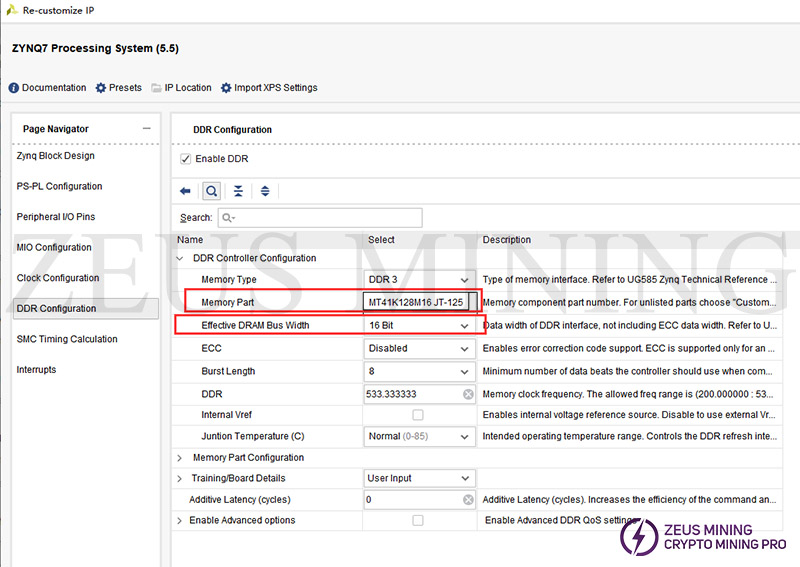Click the back arrow toolbar icon
The image size is (800, 567).
(x=185, y=191)
